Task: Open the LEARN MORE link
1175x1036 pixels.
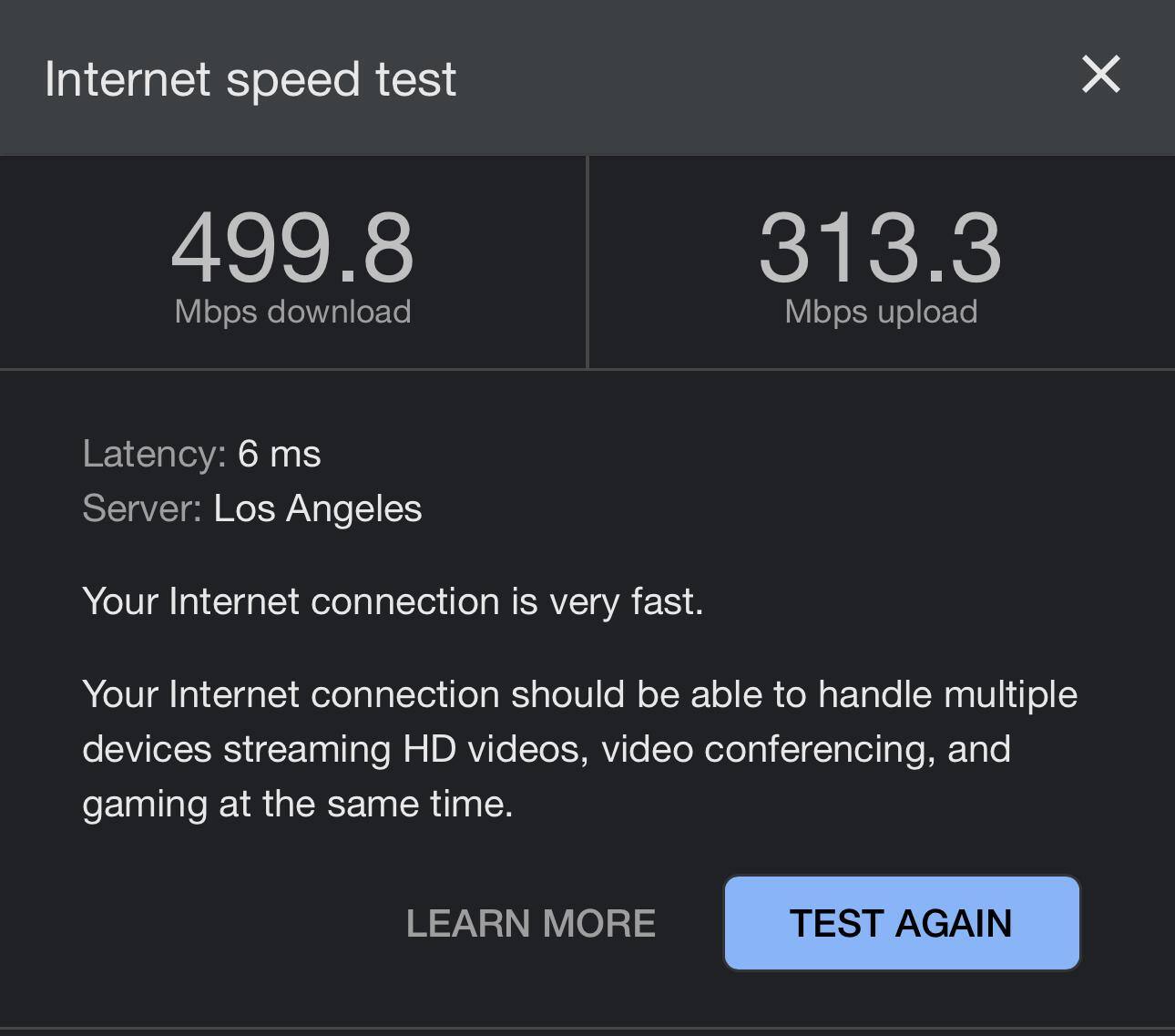Action: click(x=530, y=923)
